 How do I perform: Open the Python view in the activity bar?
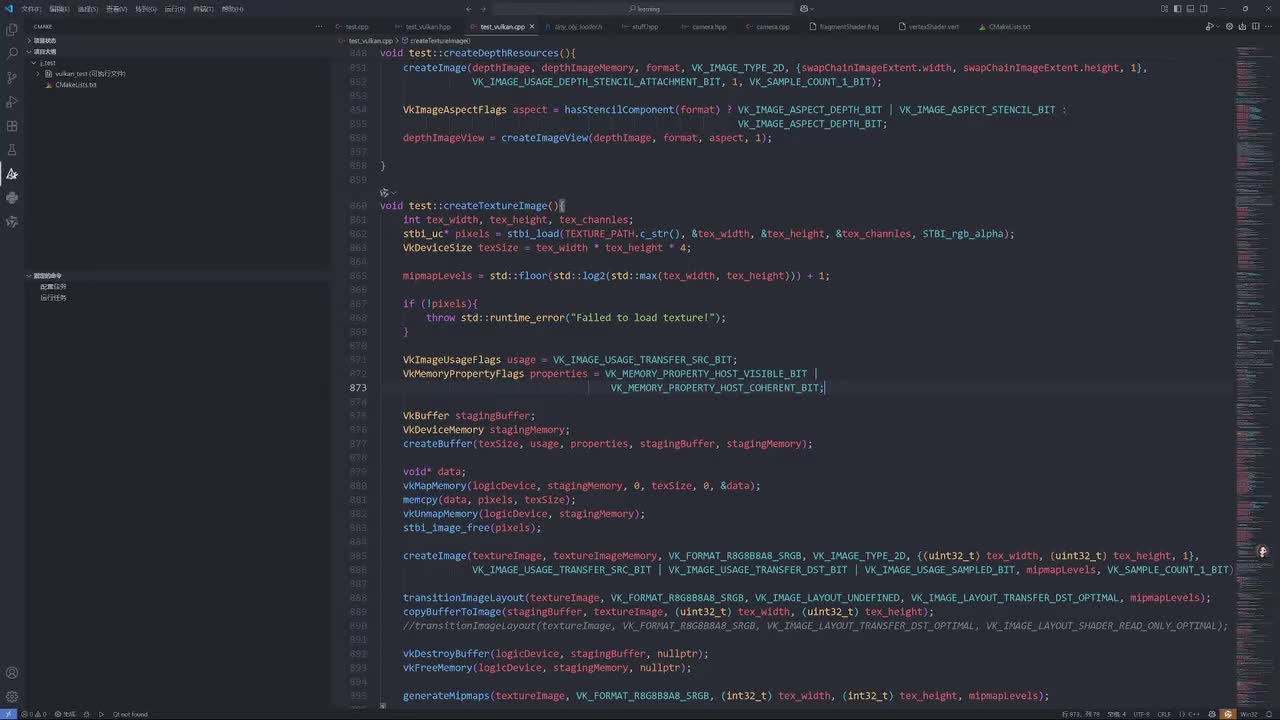coord(12,198)
